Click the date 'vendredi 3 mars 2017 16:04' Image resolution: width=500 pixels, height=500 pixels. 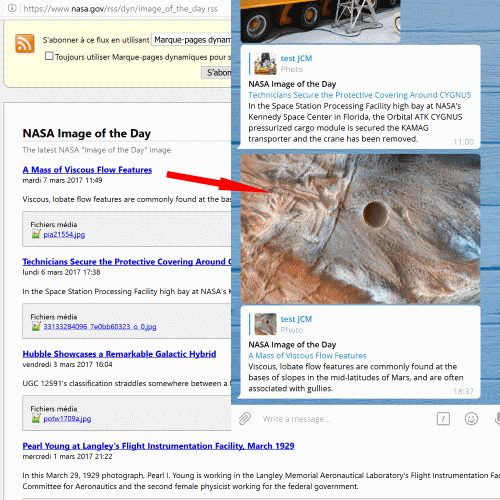point(67,364)
